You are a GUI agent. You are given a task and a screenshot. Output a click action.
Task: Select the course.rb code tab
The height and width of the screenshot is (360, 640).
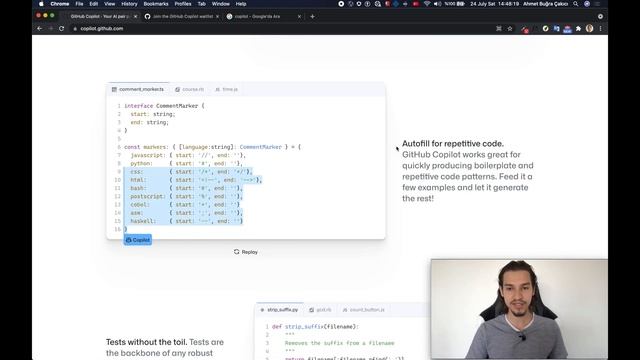[x=189, y=89]
